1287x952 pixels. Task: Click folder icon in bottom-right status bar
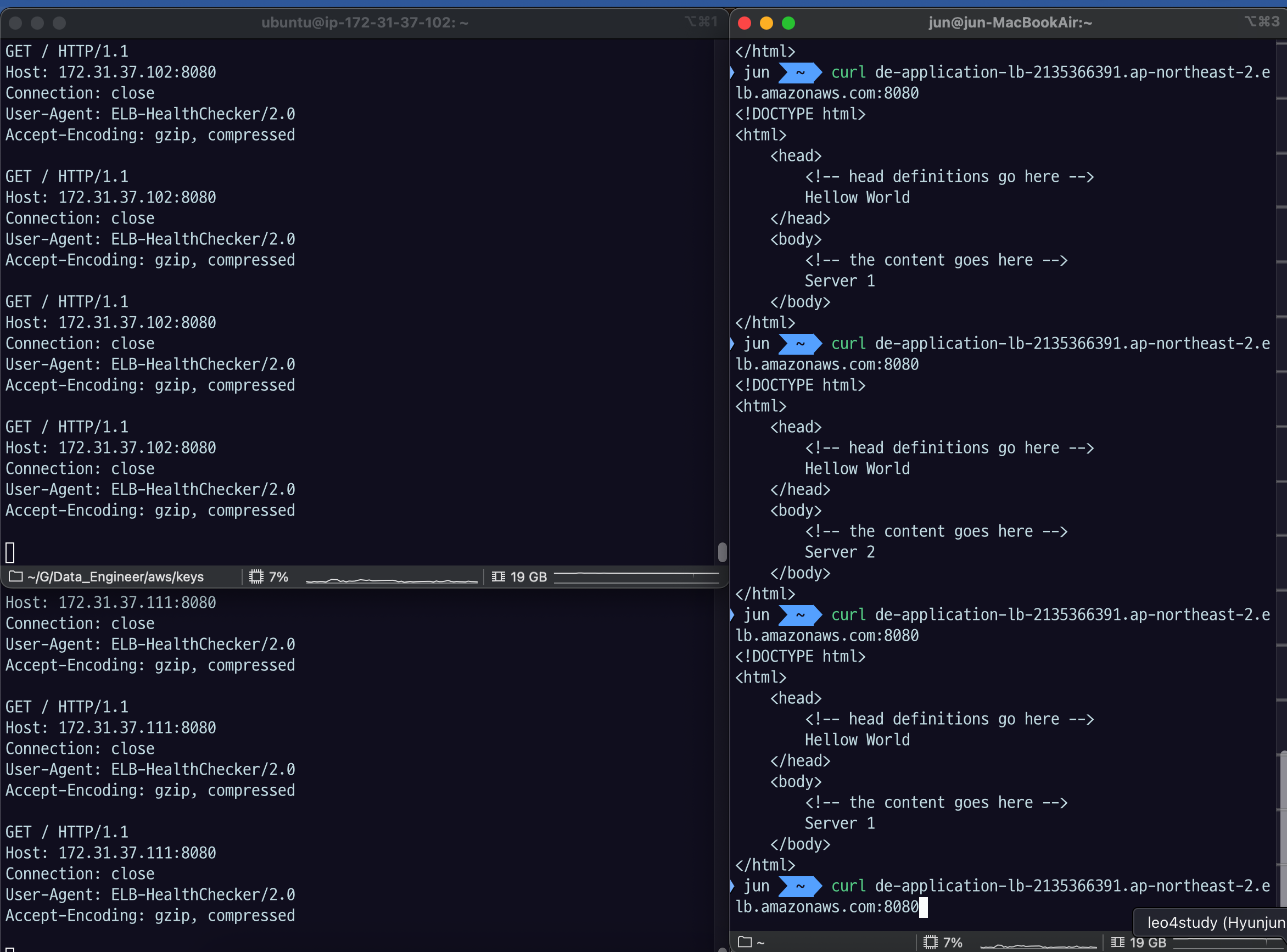(745, 942)
